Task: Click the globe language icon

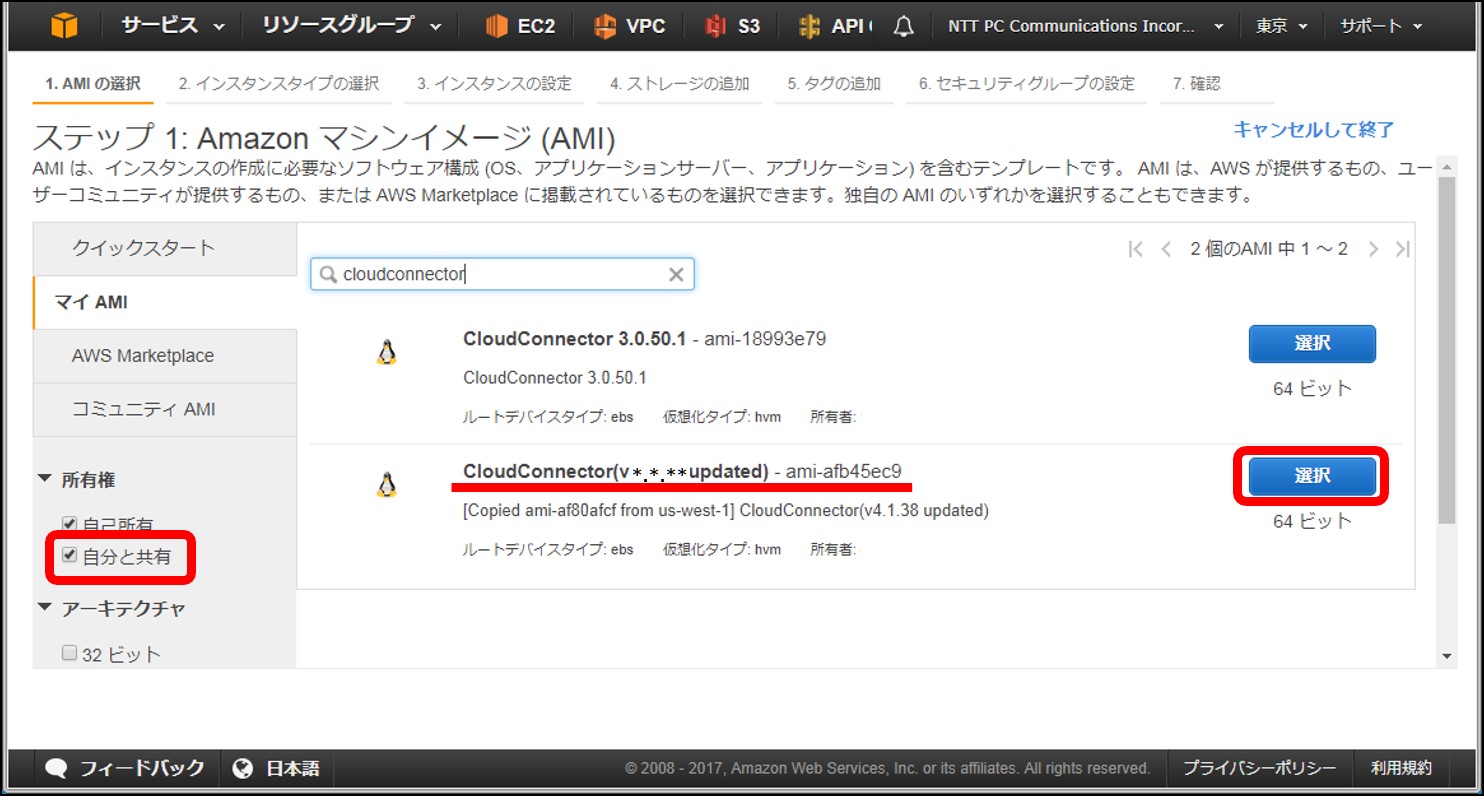Action: tap(242, 768)
